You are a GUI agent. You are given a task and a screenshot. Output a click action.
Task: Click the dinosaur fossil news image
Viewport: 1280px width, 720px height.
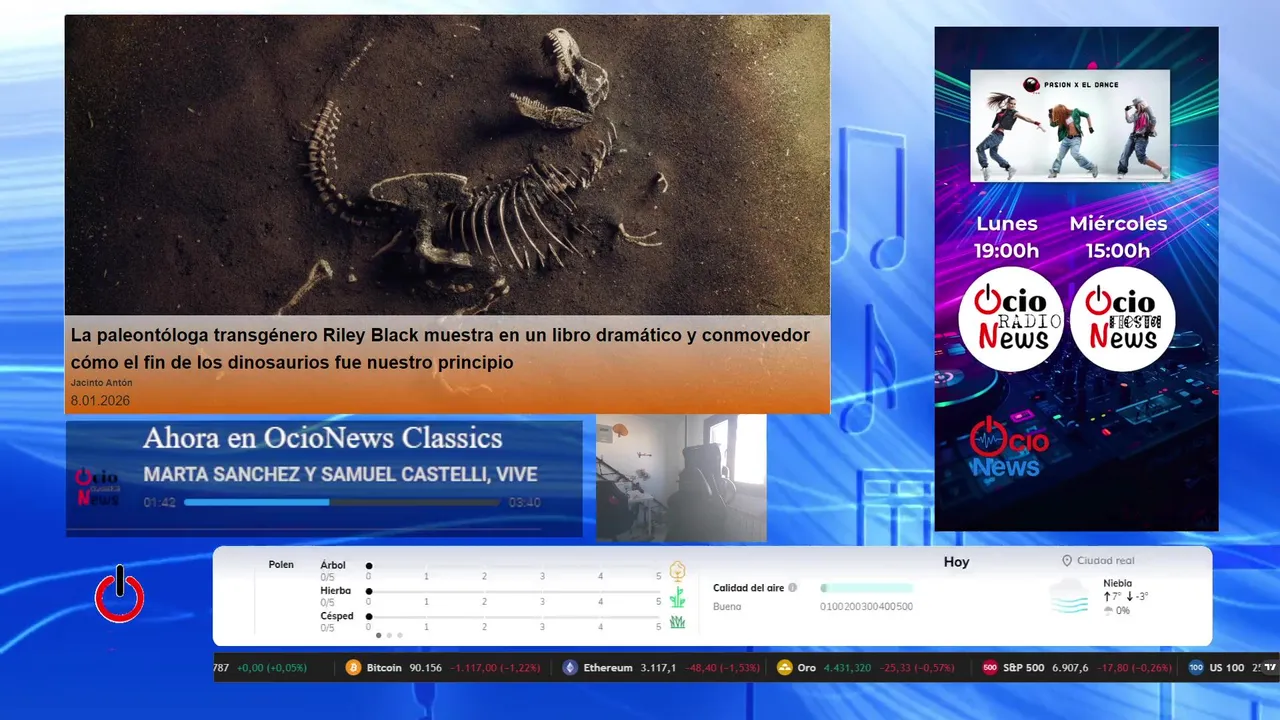click(447, 165)
